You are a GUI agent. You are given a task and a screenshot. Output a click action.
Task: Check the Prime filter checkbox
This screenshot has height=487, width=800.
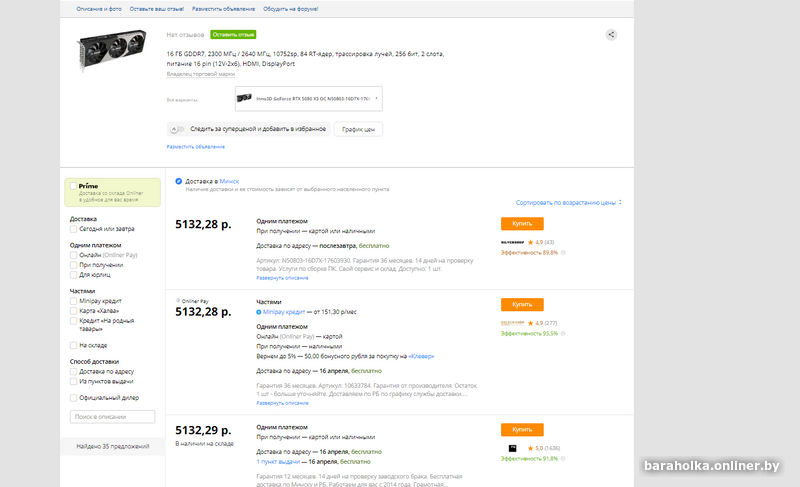pyautogui.click(x=72, y=186)
